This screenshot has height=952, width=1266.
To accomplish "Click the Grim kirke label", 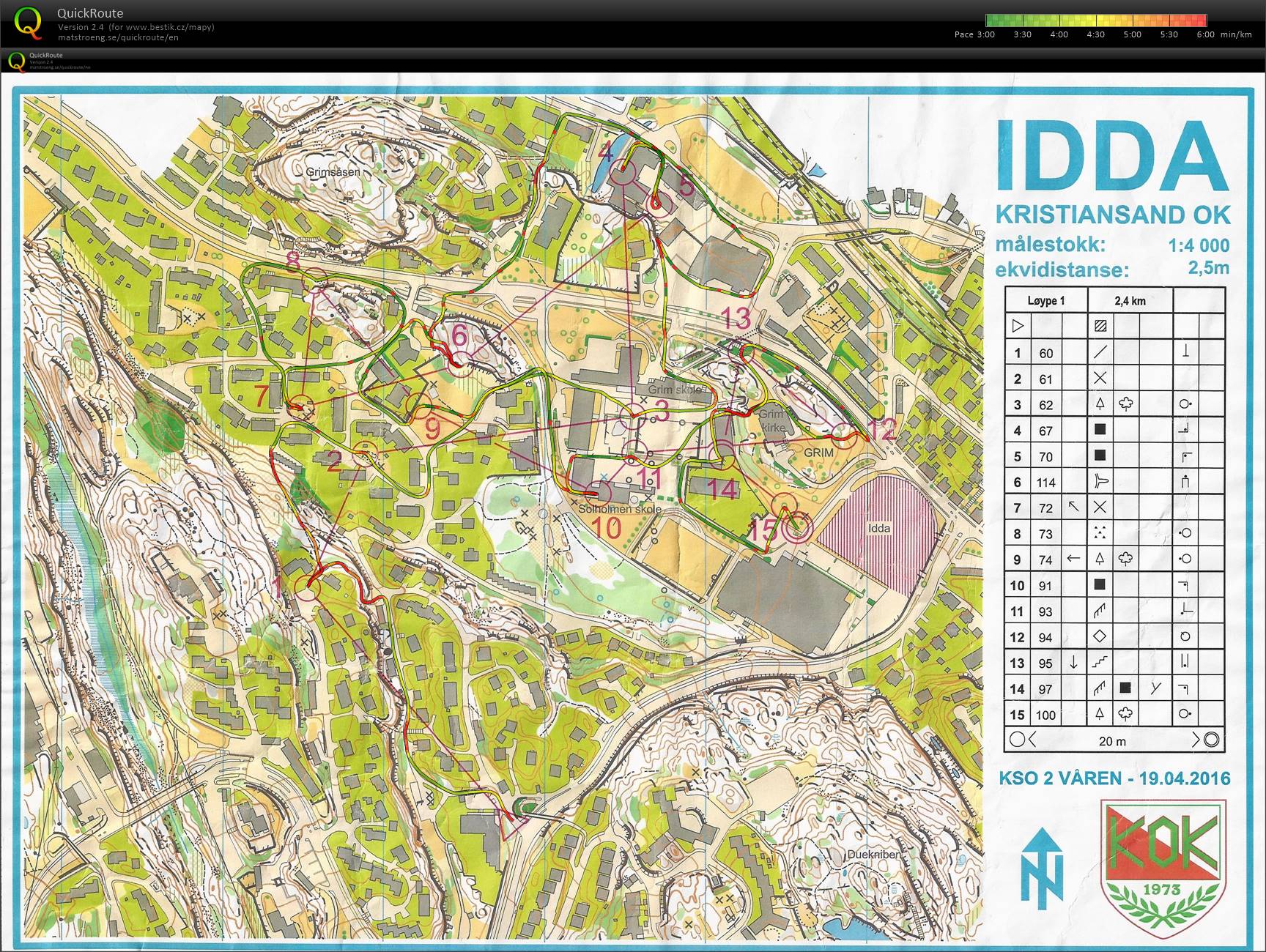I will [x=771, y=420].
